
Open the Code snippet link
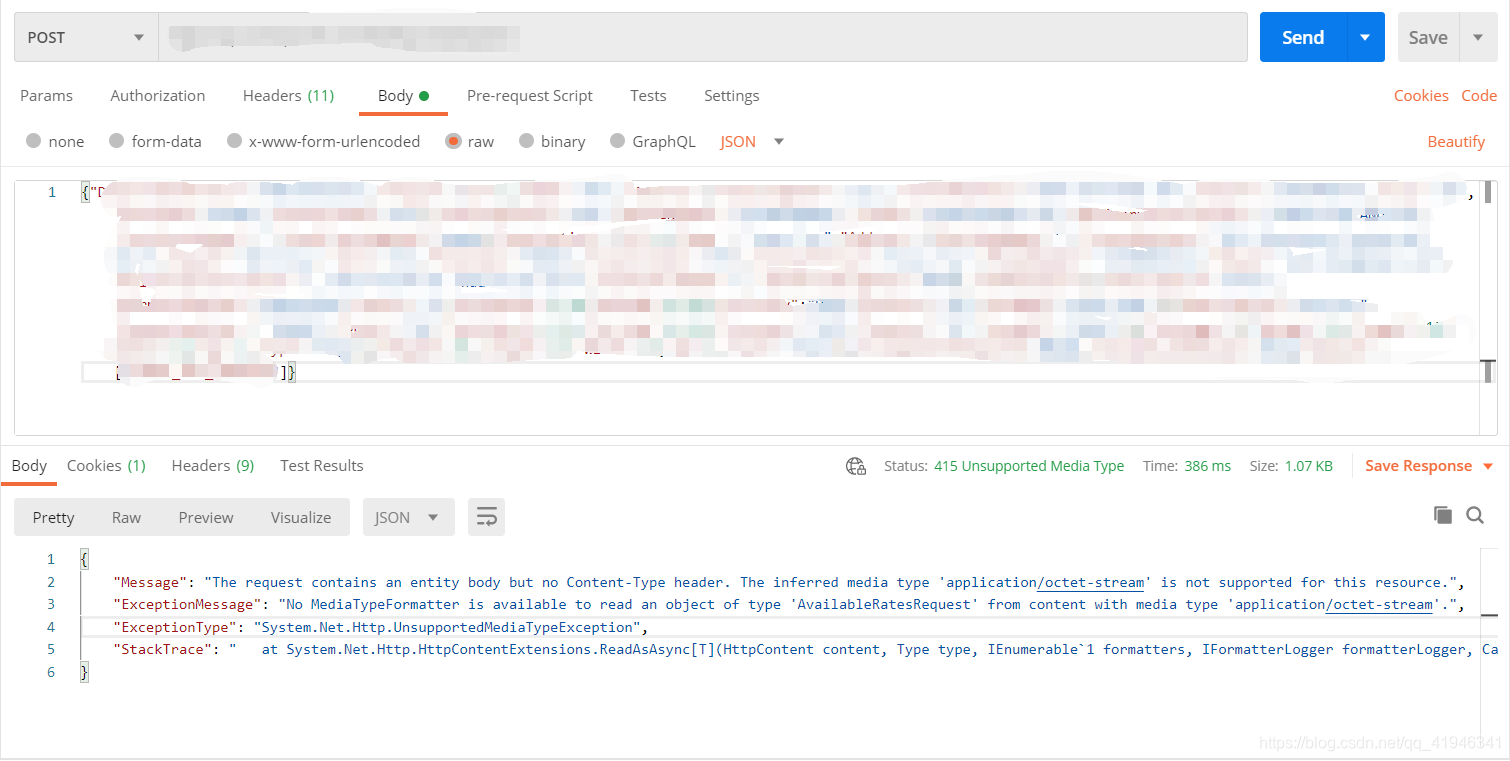point(1479,95)
